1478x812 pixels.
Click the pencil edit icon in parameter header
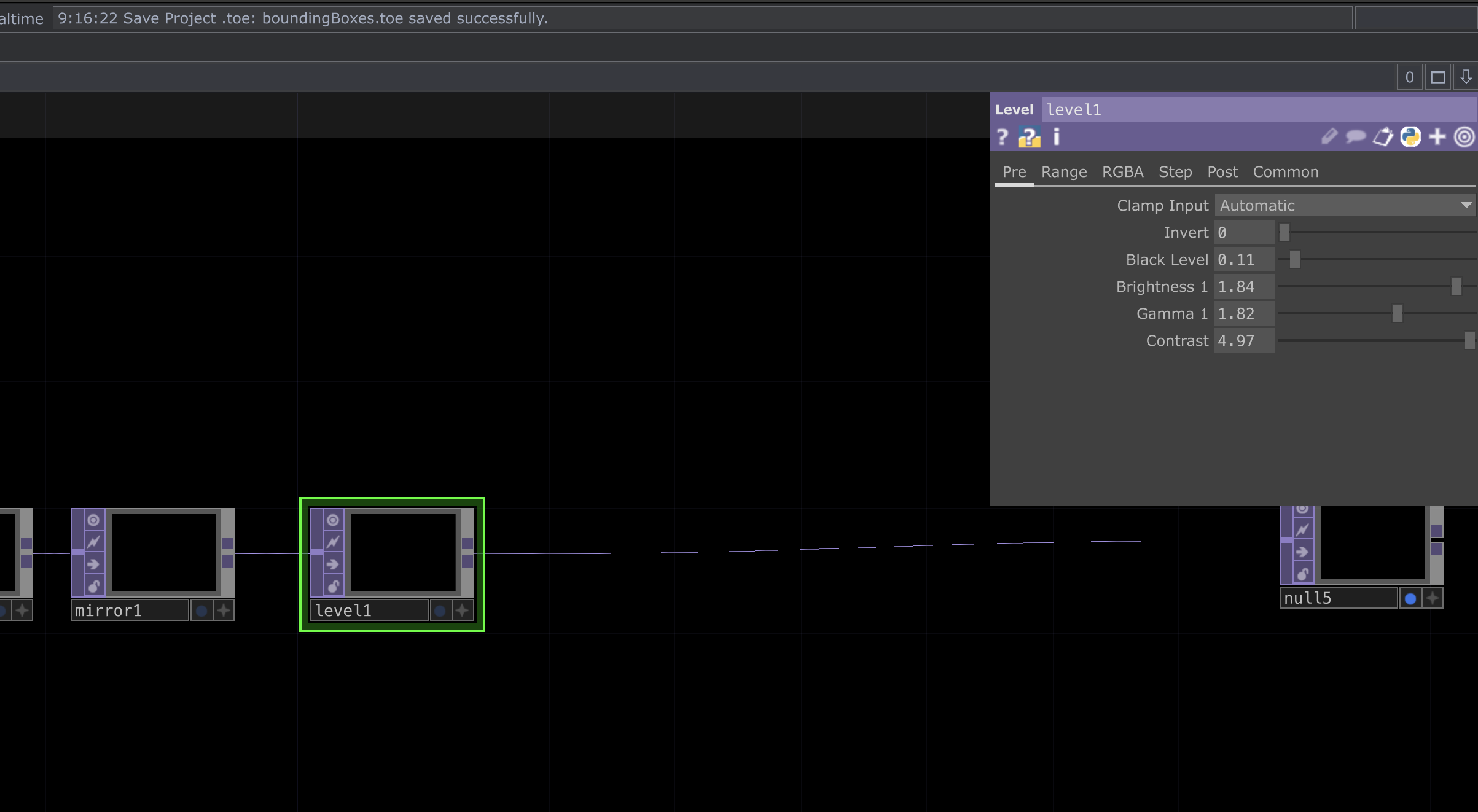pos(1329,136)
